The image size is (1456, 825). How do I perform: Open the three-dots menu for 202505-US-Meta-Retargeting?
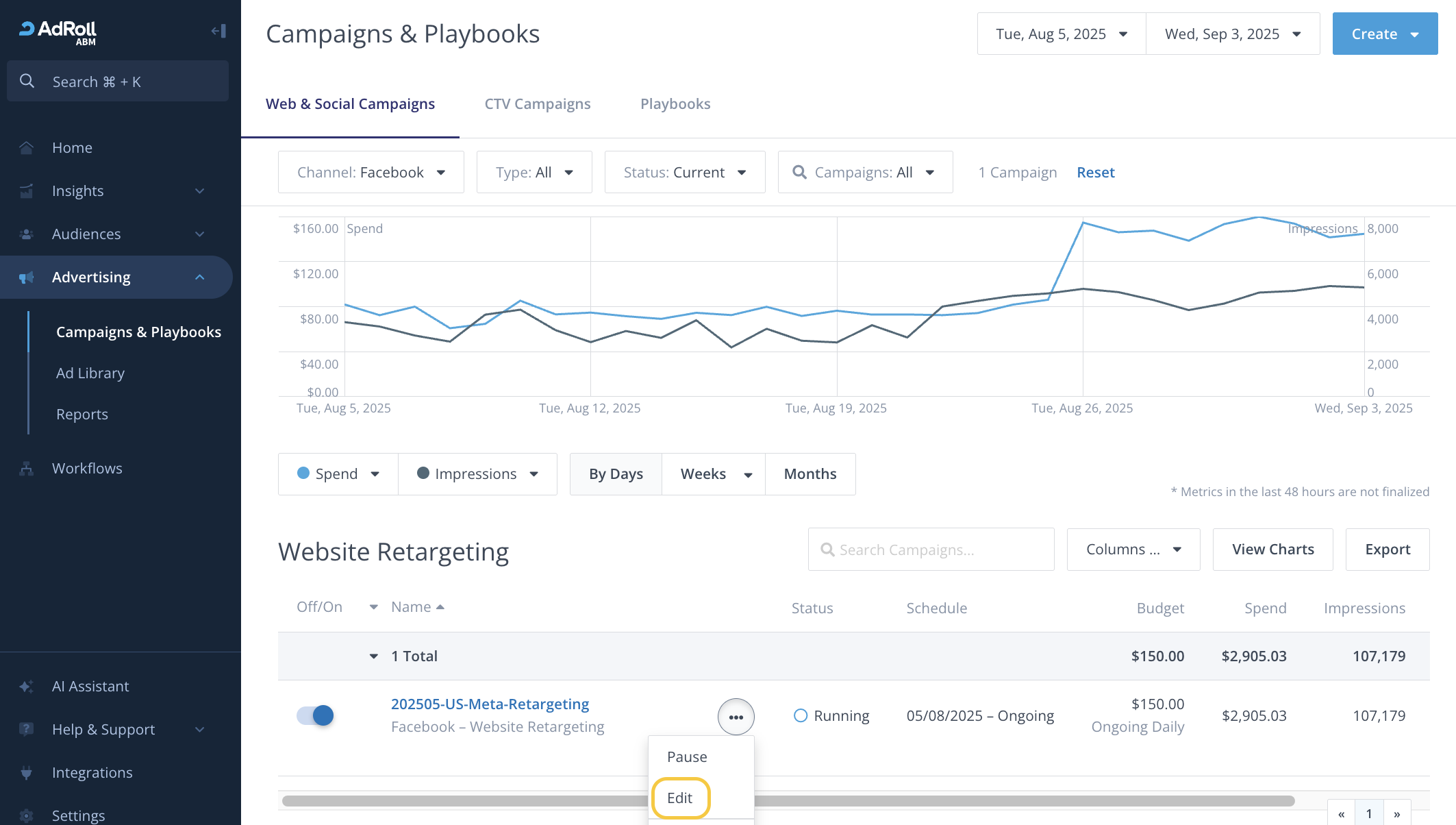click(736, 717)
